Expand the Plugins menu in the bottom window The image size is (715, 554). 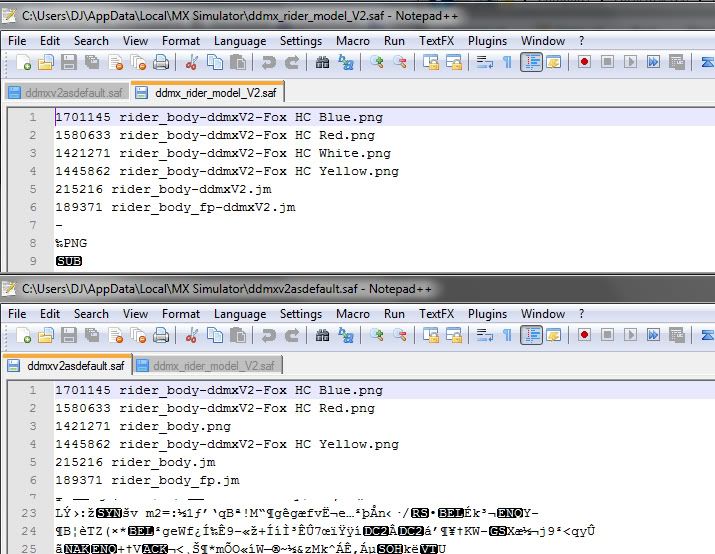pos(488,314)
